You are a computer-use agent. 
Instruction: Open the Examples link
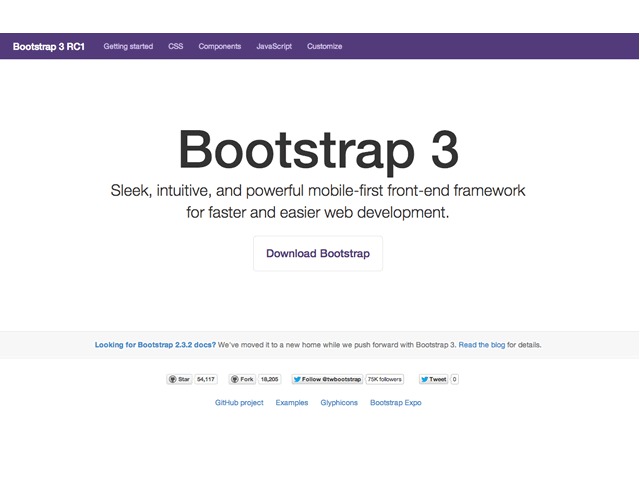pyautogui.click(x=292, y=403)
